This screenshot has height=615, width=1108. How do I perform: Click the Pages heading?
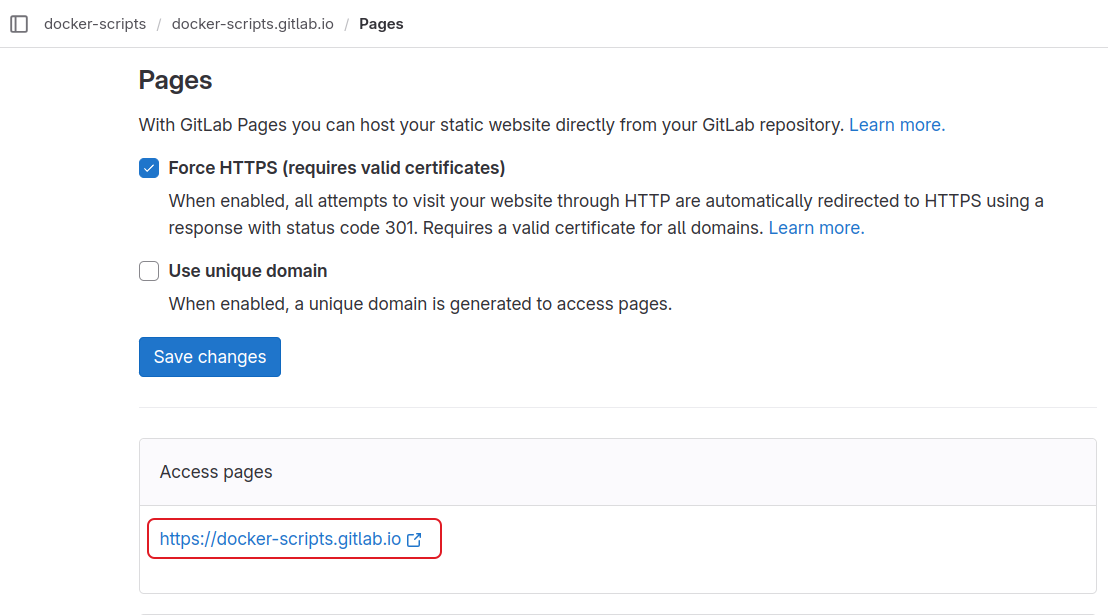coord(175,80)
